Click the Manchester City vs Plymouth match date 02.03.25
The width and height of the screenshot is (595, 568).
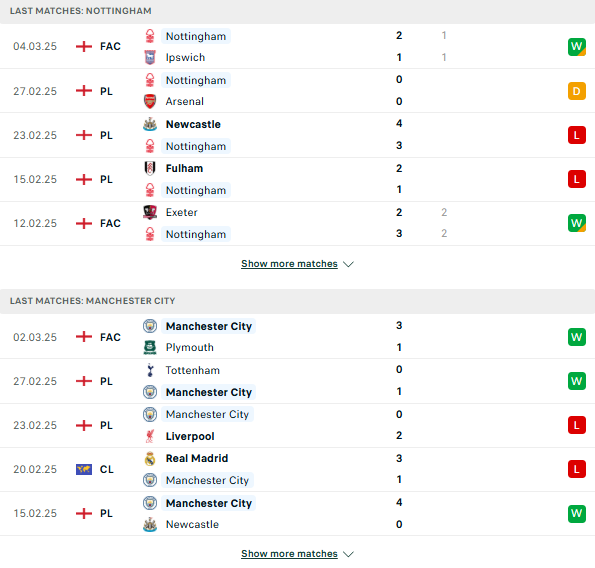(x=35, y=337)
